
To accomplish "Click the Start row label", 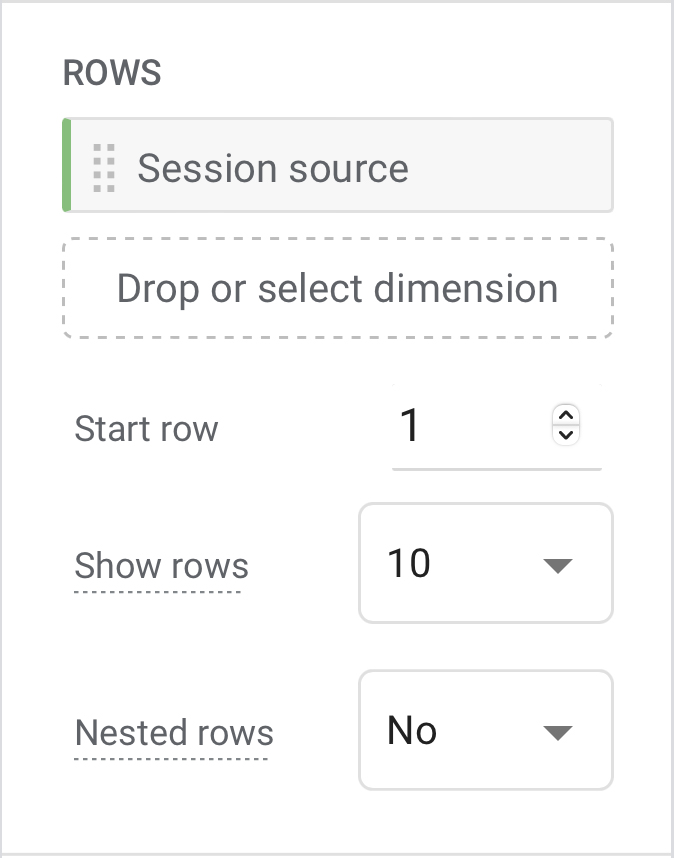I will tap(146, 429).
